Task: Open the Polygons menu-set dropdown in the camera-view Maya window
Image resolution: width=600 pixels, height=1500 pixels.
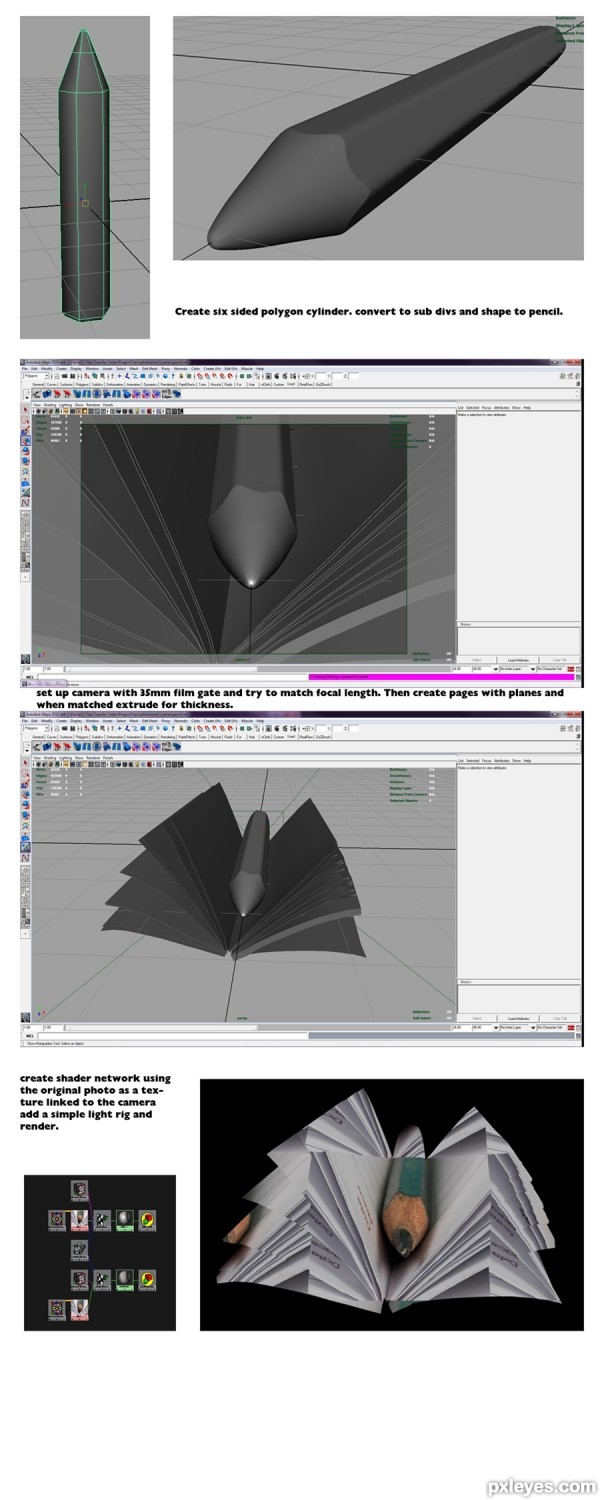Action: (x=35, y=376)
